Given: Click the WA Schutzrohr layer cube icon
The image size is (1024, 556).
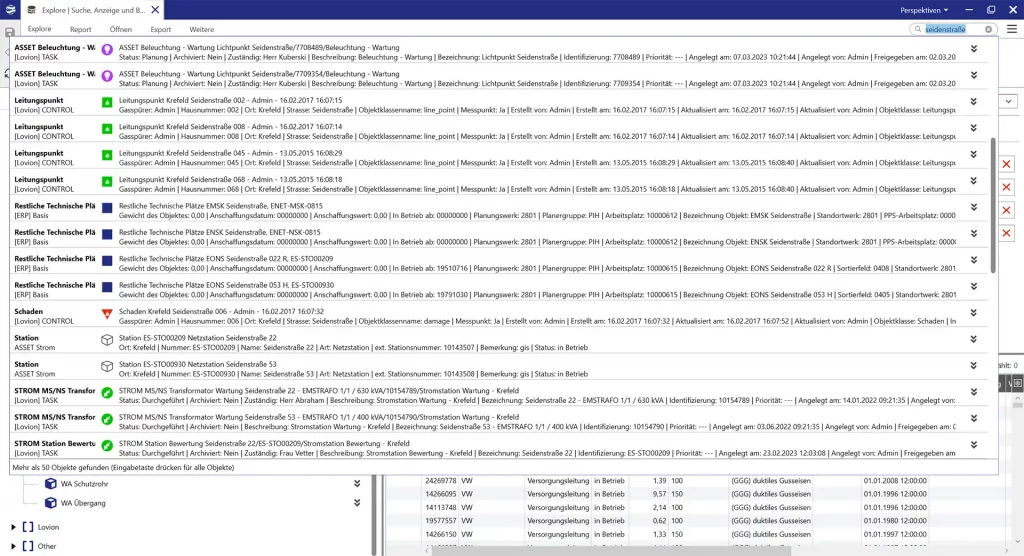Looking at the screenshot, I should [x=50, y=484].
